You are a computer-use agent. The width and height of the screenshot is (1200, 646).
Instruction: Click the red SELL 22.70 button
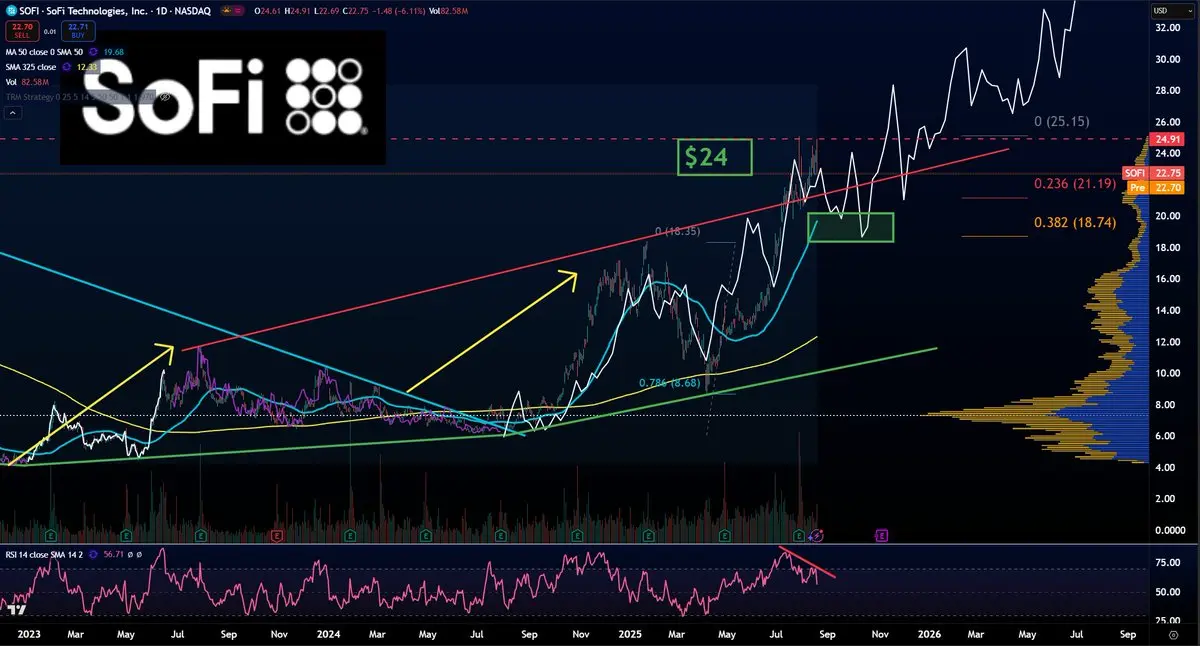23,31
